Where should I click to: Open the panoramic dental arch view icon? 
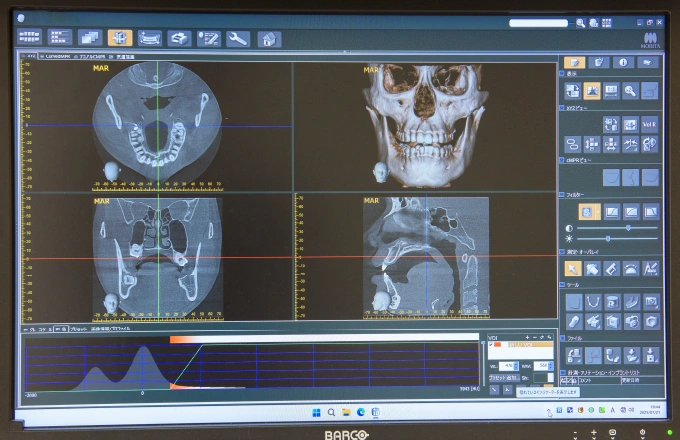[150, 39]
